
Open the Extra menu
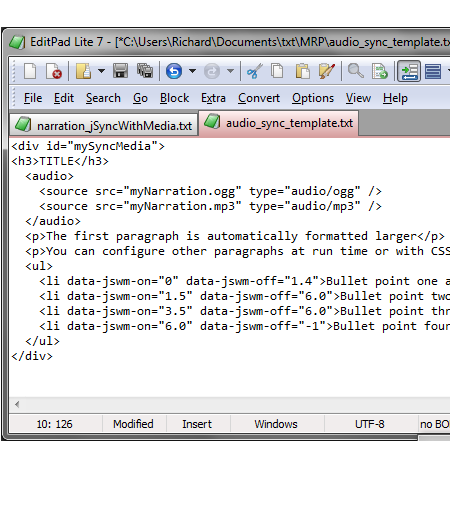tap(213, 98)
